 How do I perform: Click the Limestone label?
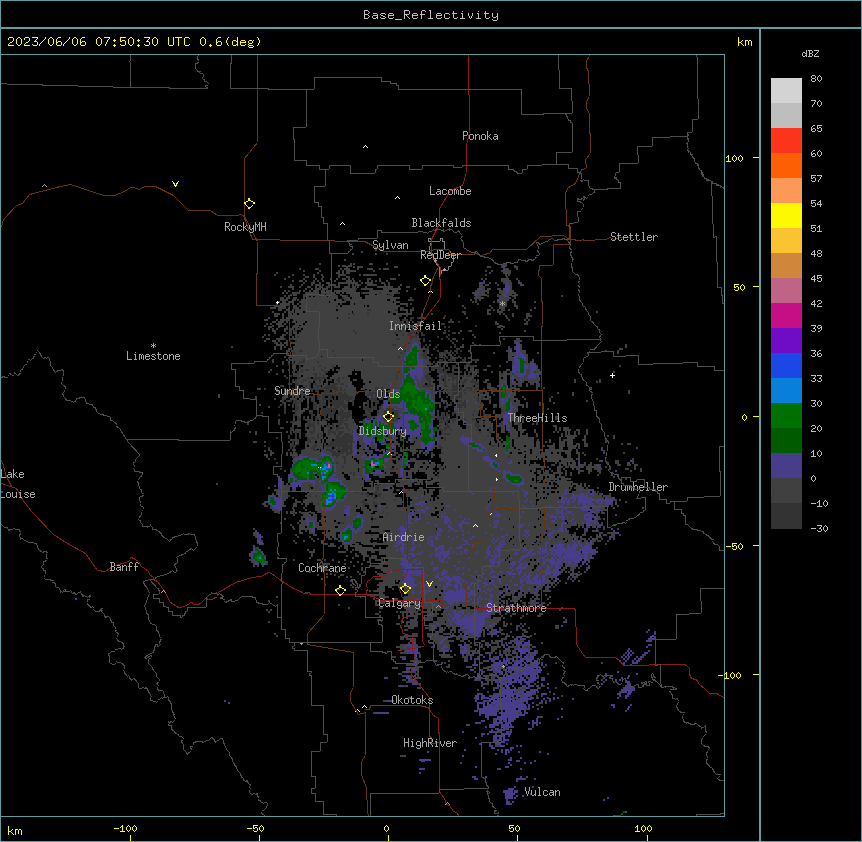[153, 356]
